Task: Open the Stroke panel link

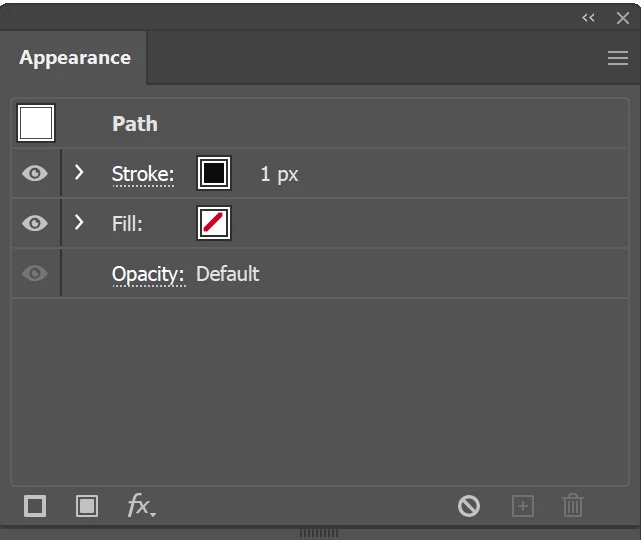Action: pyautogui.click(x=143, y=175)
